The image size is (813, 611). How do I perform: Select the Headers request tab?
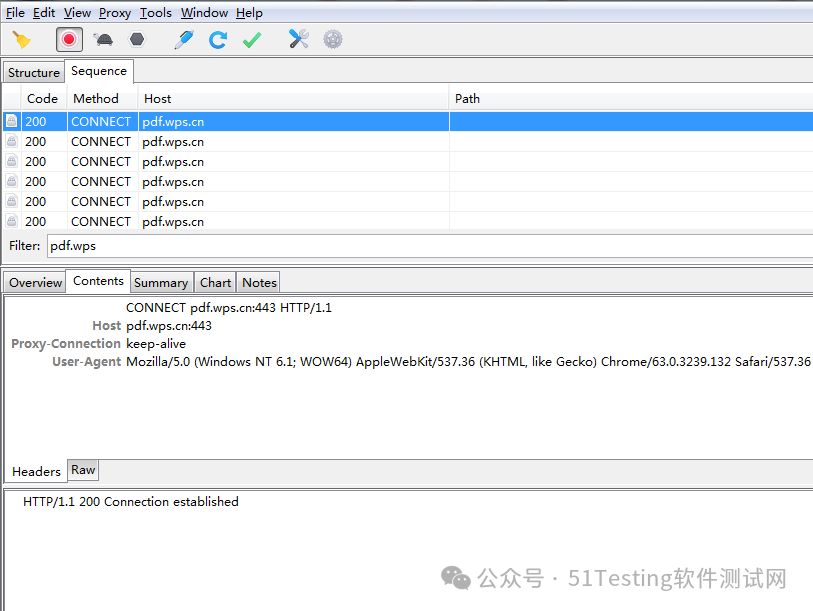[x=36, y=471]
